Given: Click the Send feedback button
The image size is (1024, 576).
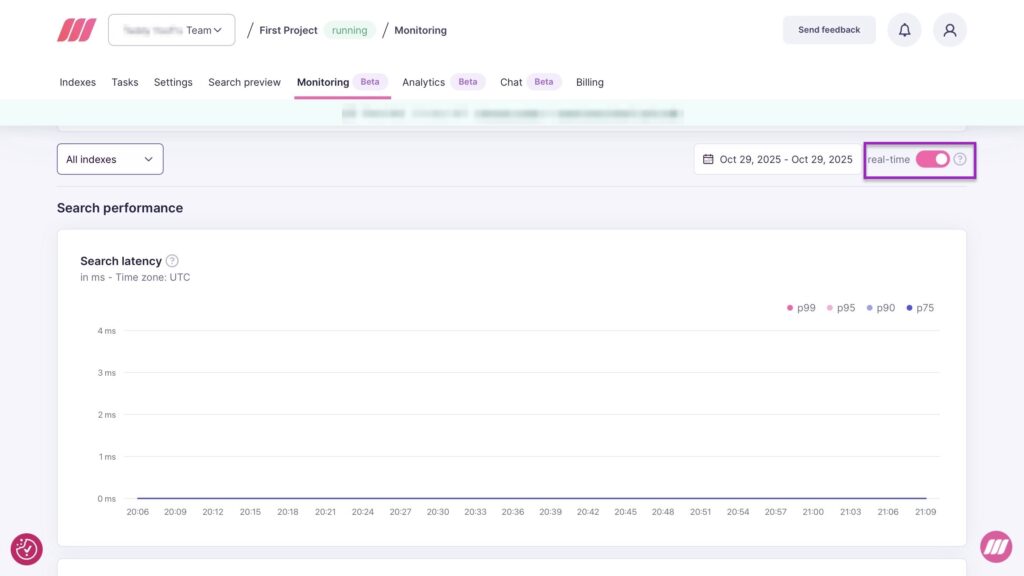Looking at the screenshot, I should 829,29.
